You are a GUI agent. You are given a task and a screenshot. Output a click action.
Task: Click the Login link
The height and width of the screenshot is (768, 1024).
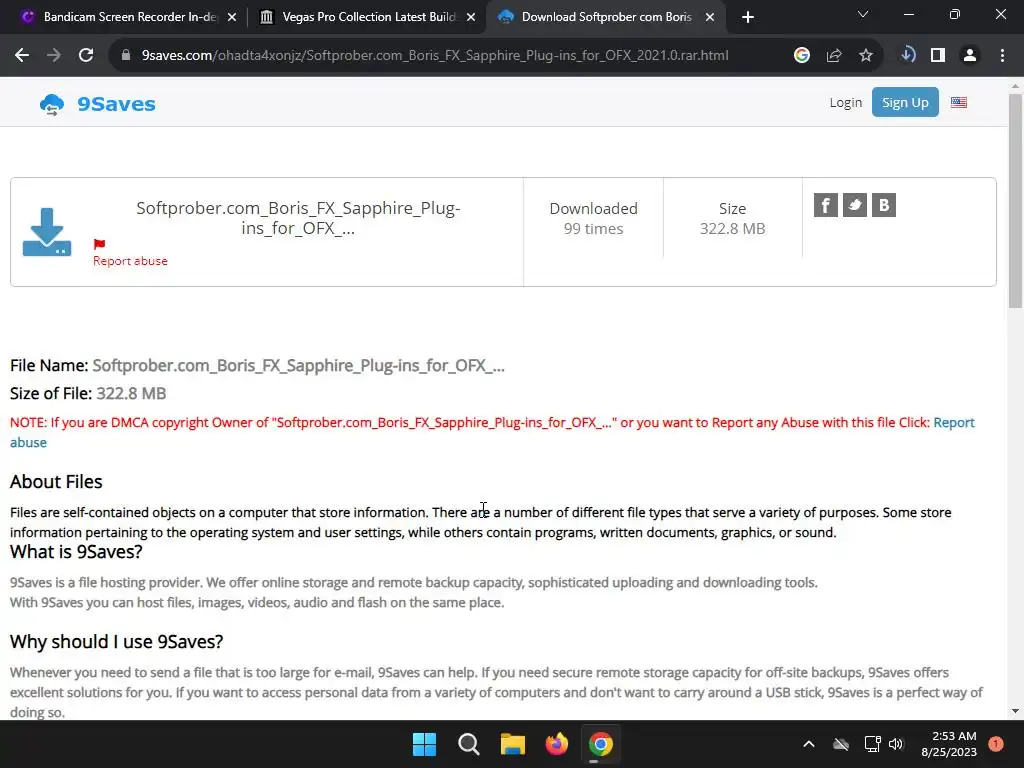[846, 103]
